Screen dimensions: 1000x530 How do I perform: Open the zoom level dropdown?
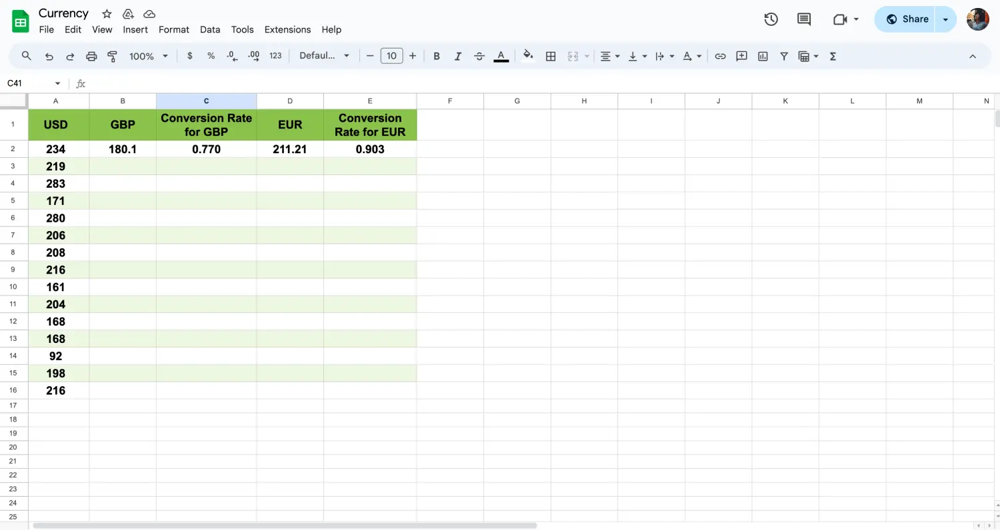click(148, 57)
